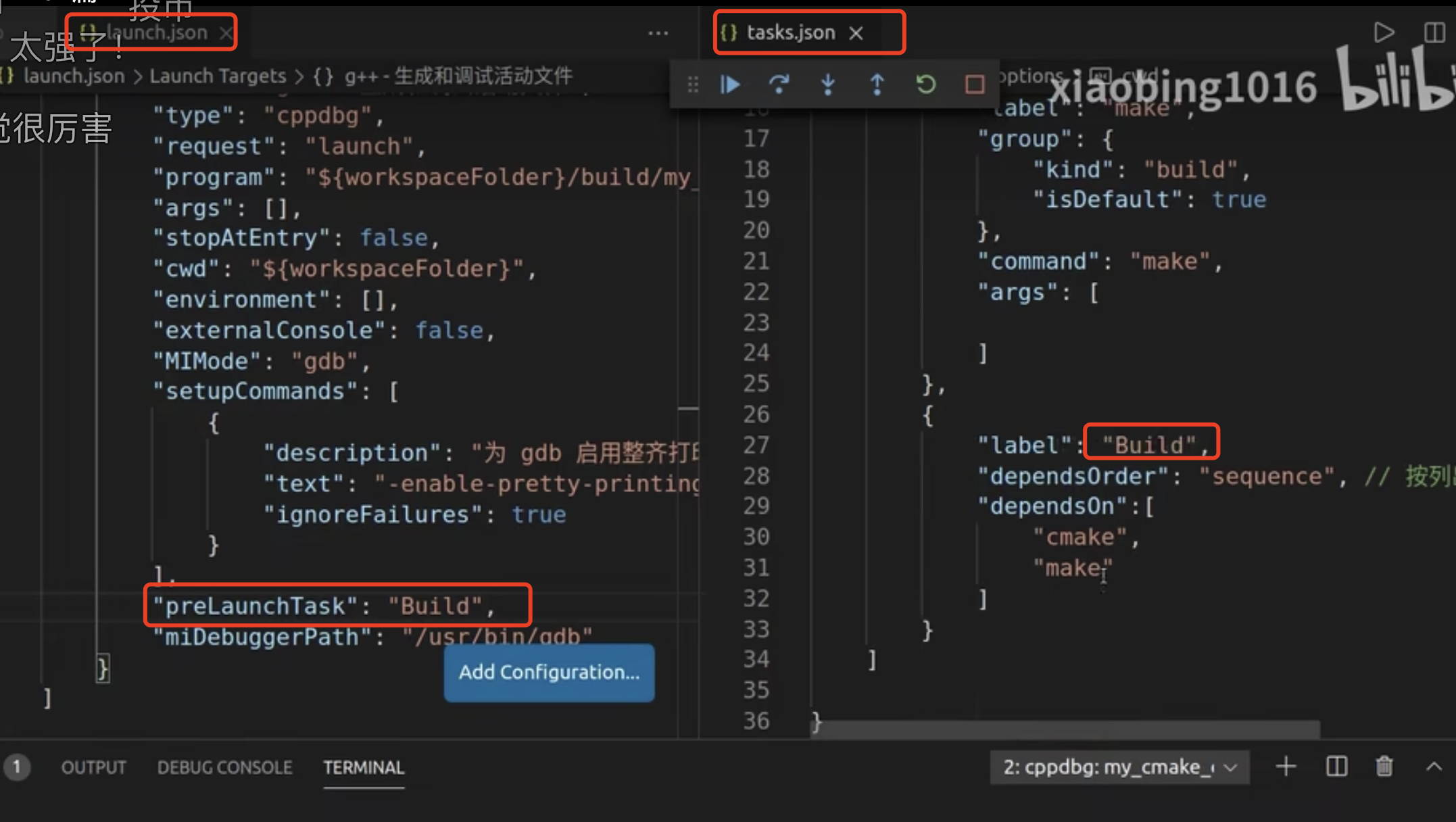
Task: Click Launch Targets in the breadcrumb
Action: (x=218, y=76)
